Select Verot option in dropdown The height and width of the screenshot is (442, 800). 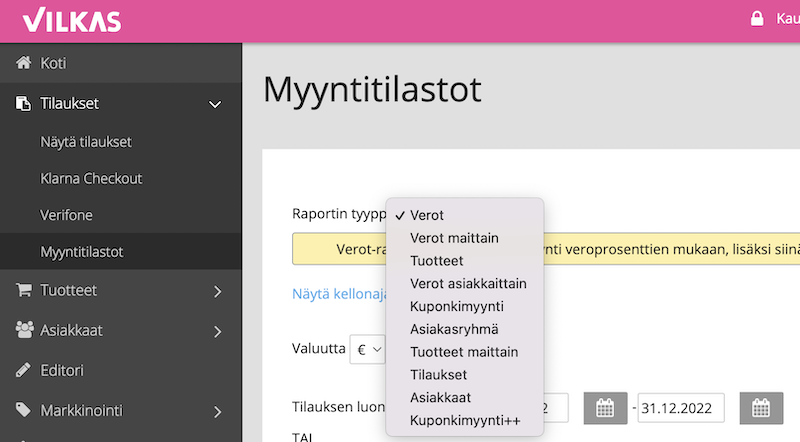point(465,215)
